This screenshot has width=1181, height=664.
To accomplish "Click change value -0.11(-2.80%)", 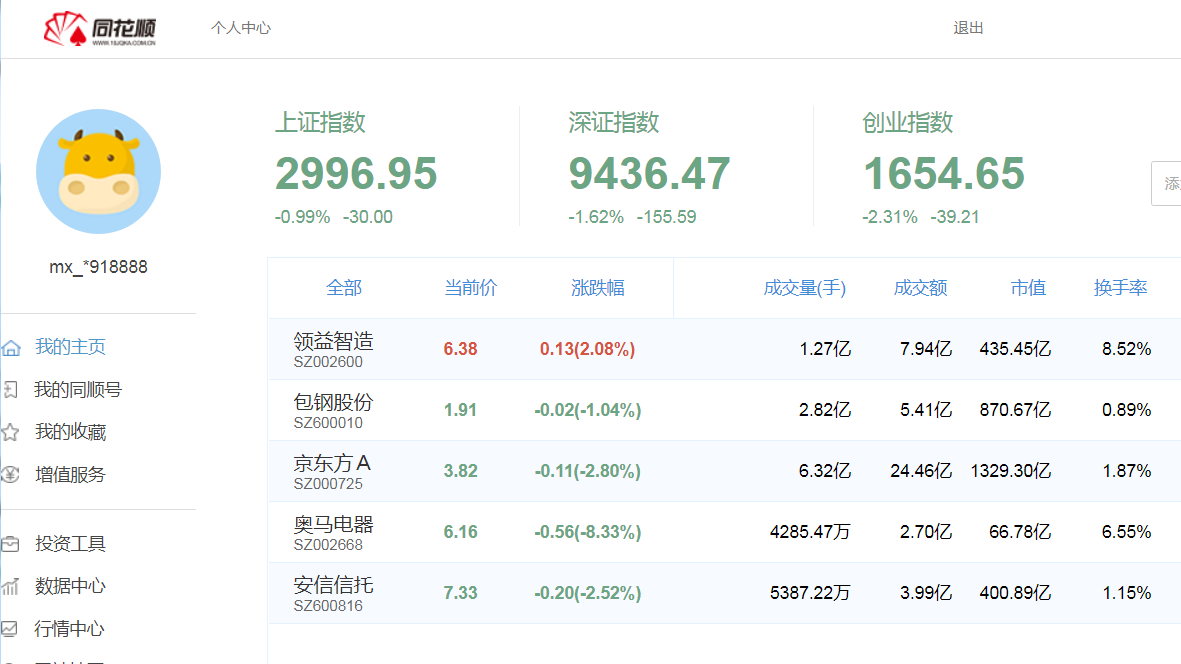I will click(x=587, y=471).
